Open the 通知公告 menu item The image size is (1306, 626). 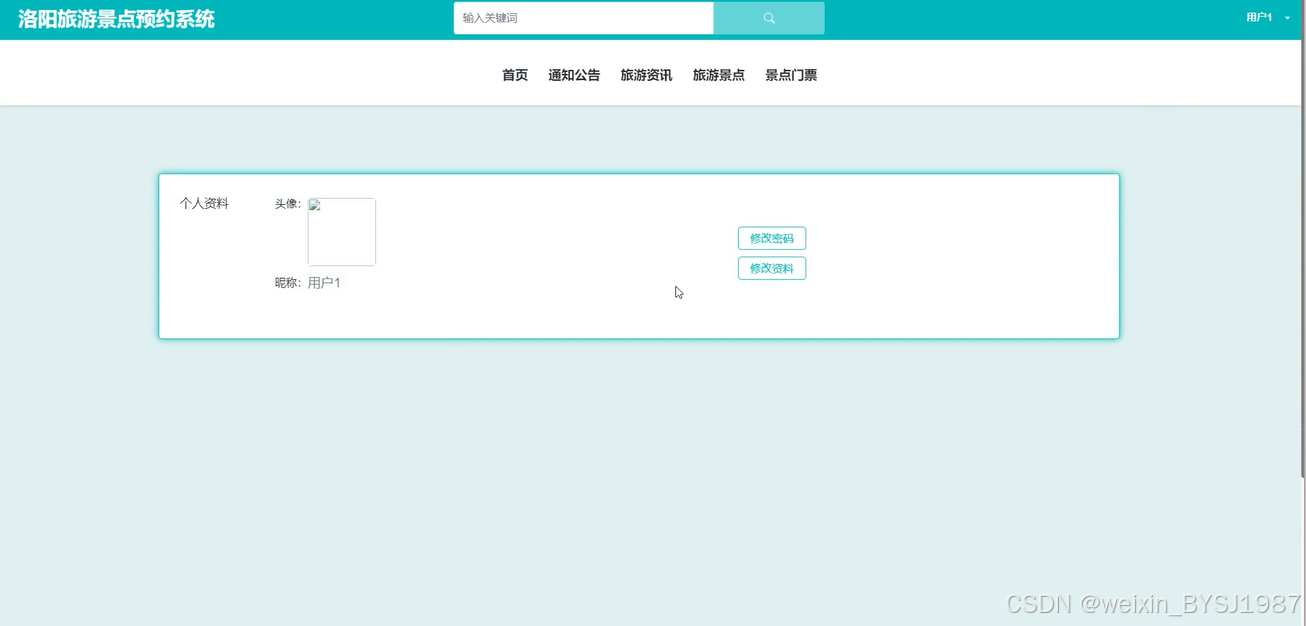tap(574, 75)
